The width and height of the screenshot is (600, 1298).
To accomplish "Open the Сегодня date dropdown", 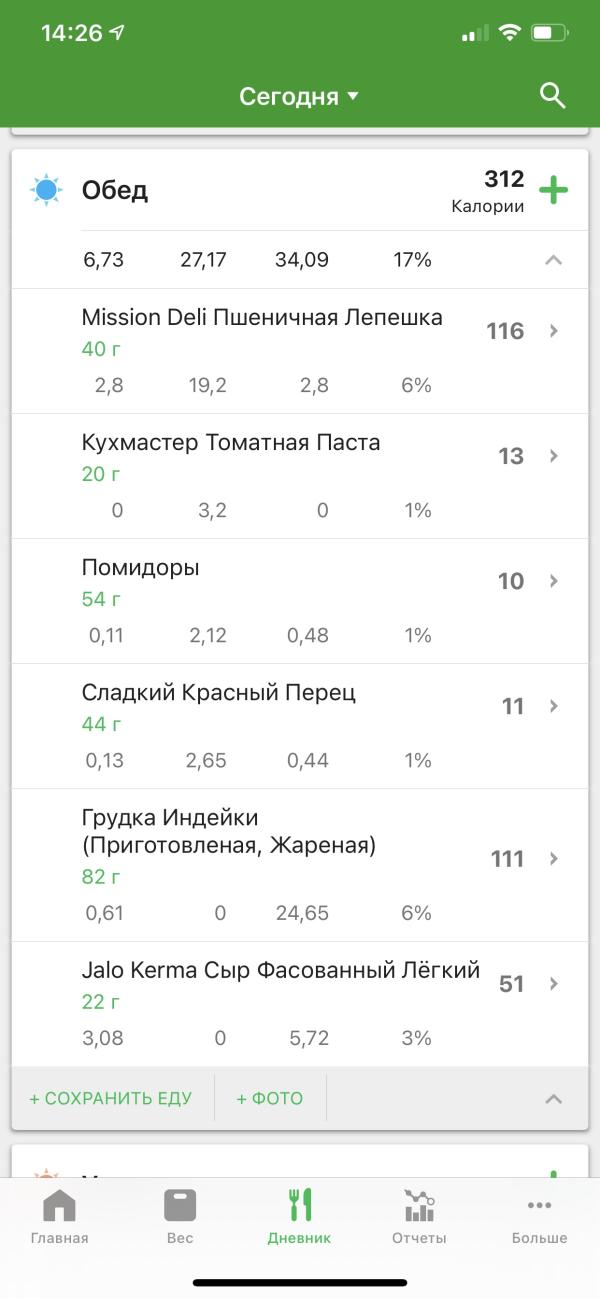I will tap(299, 97).
